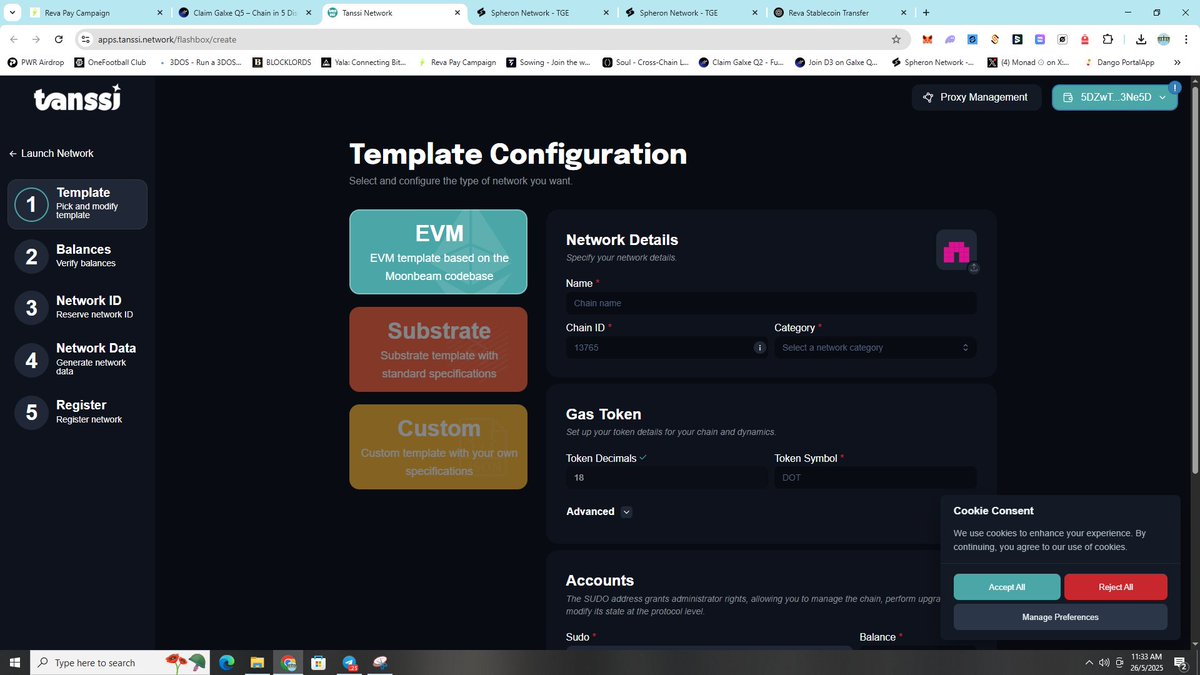The height and width of the screenshot is (675, 1200).
Task: Click the page vertical scrollbar
Action: point(1195,280)
